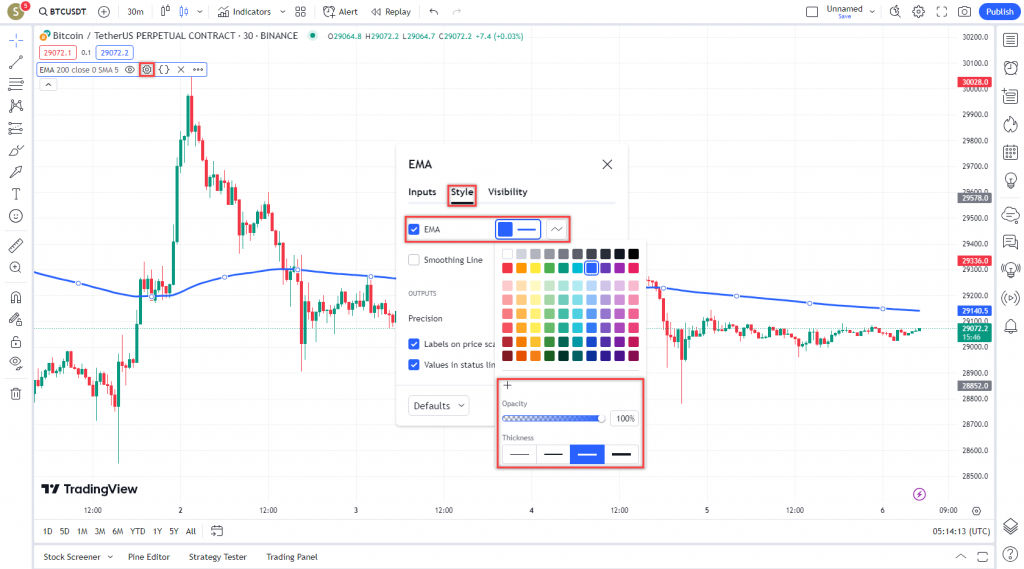Screen dimensions: 1024x569
Task: Open the Pine Editor tab
Action: tap(149, 557)
